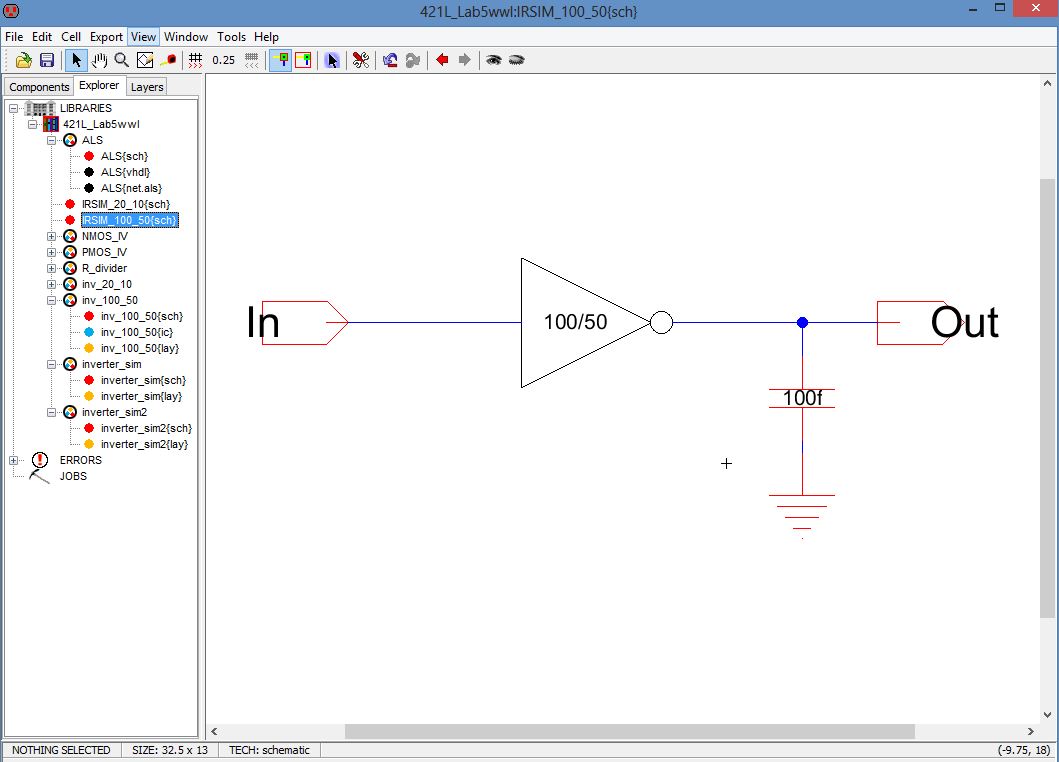Collapse the inv_100_50 tree node
This screenshot has width=1059, height=762.
52,300
